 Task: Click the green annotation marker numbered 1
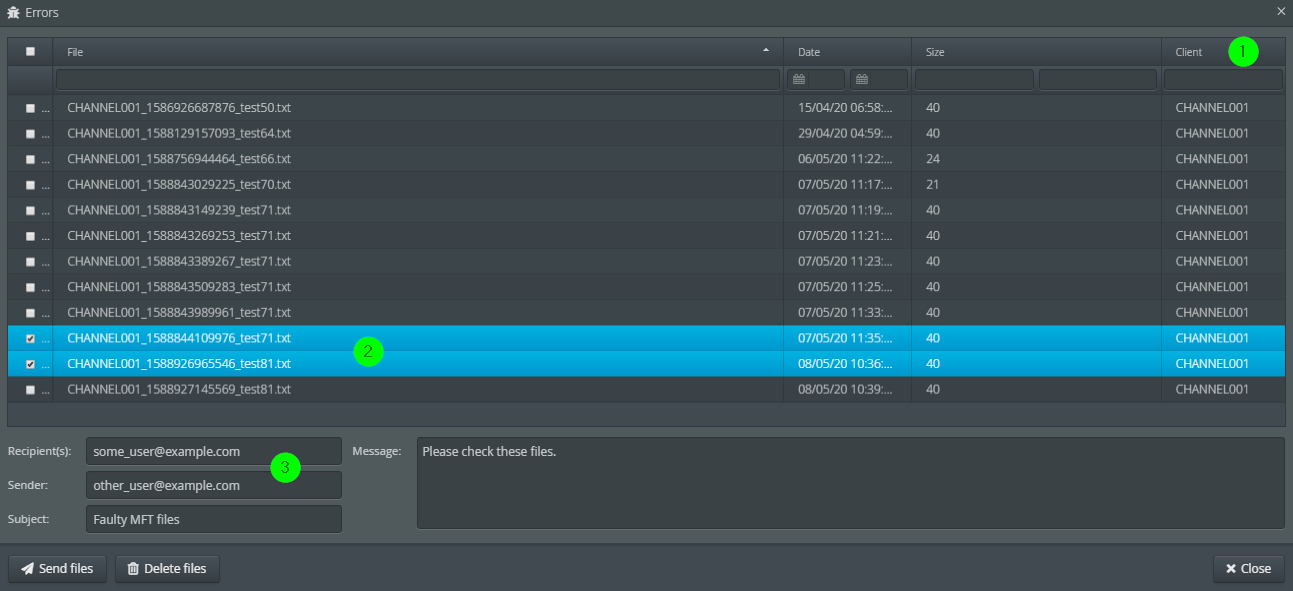pos(1243,52)
